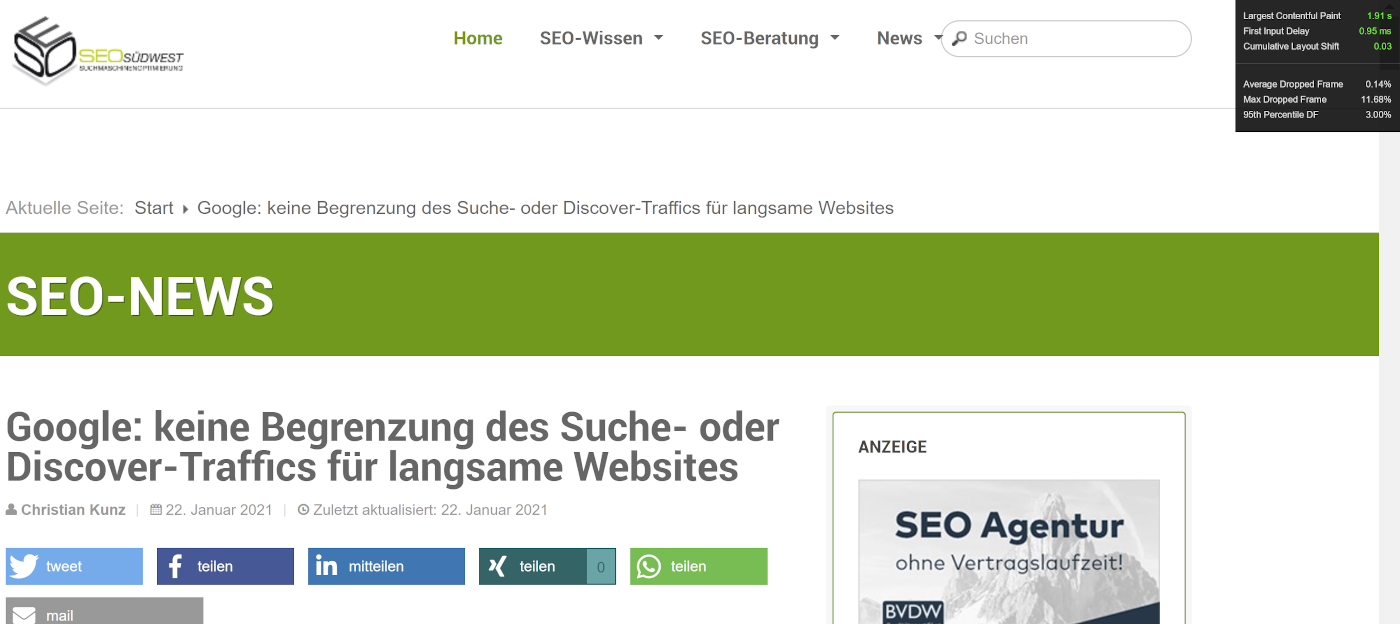Click the mail envelope icon

[24, 614]
